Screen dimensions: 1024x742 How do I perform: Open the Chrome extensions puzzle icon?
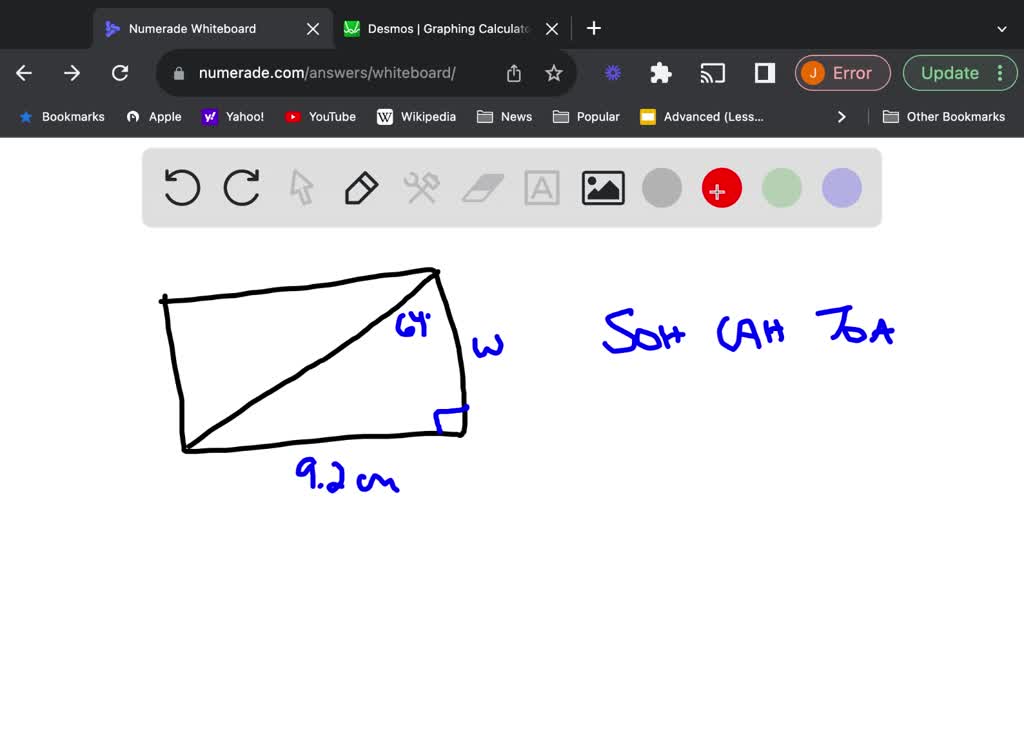point(660,73)
